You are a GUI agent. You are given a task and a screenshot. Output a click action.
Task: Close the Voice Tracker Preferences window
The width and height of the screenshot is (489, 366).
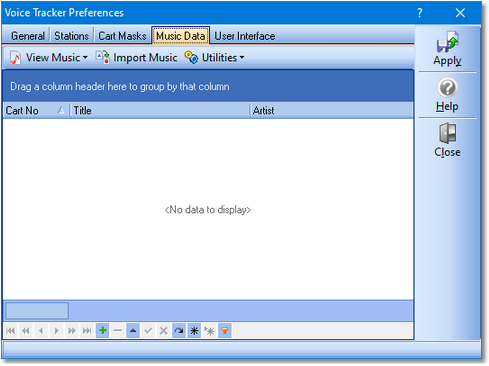point(460,13)
